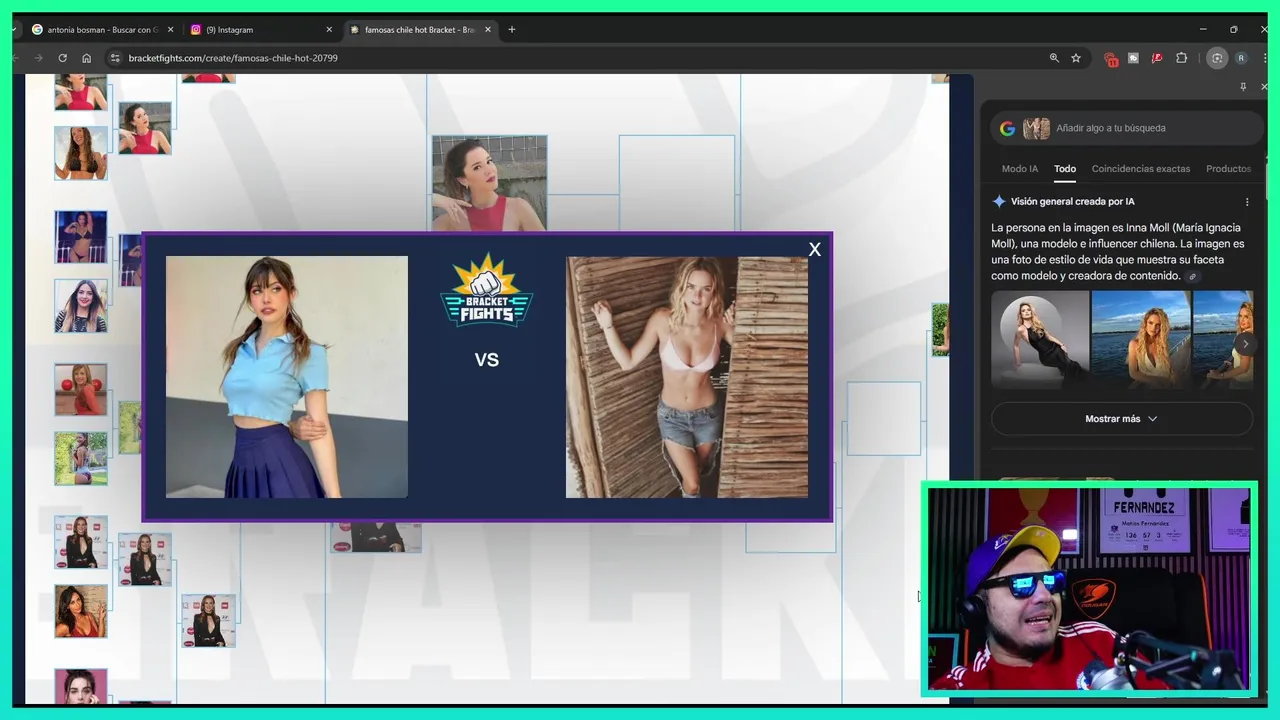Bookmark this page with the star
This screenshot has height=720, width=1280.
coord(1076,58)
